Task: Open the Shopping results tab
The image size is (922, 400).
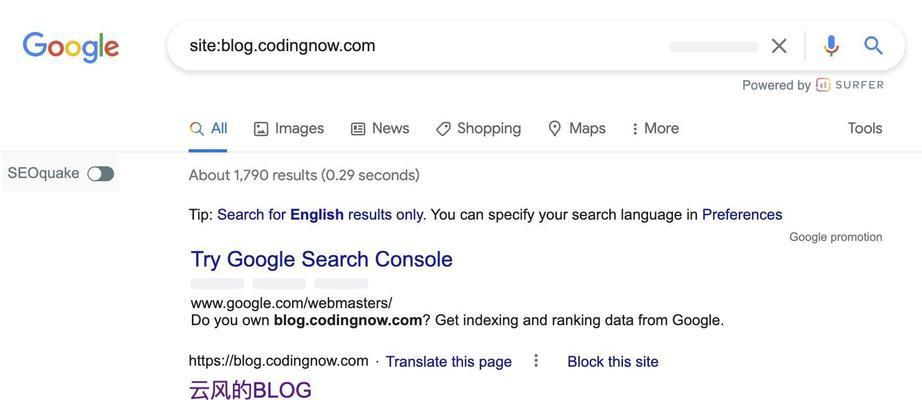Action: 479,128
